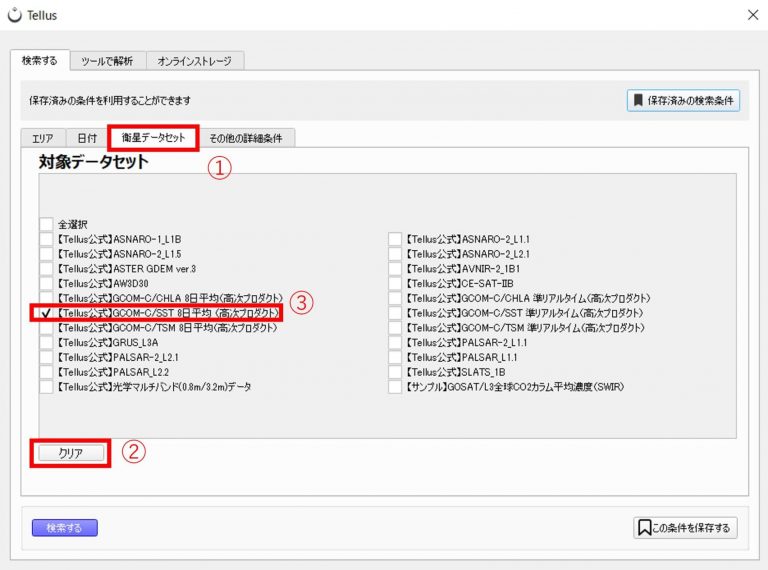Viewport: 768px width, 570px height.
Task: Open the オンラインストレージ tab
Action: coord(194,61)
